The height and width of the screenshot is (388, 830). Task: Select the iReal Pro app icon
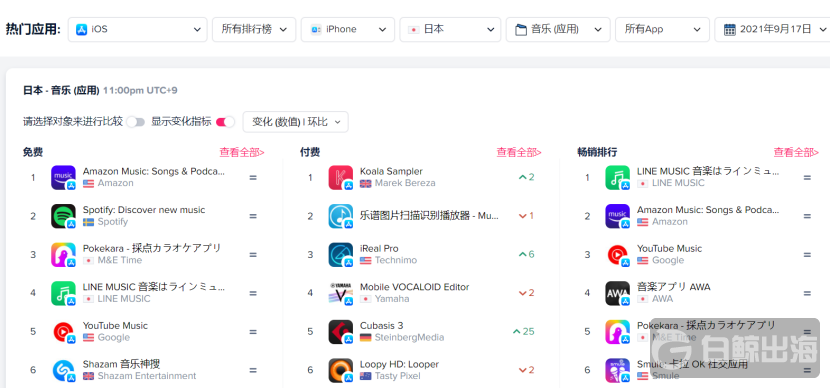pos(341,255)
